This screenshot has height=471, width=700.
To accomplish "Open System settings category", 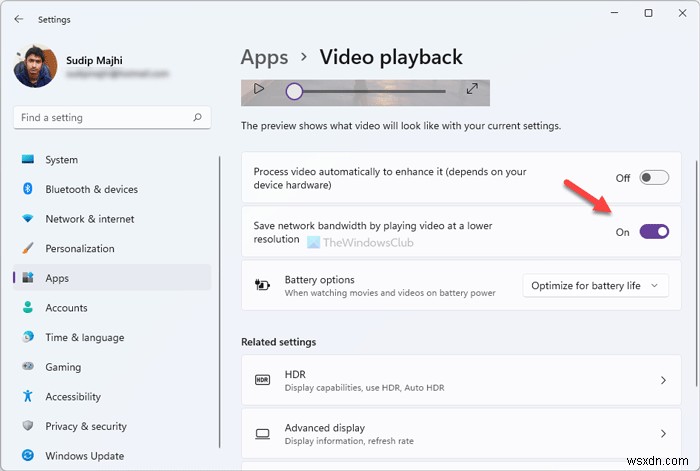I will 112,159.
